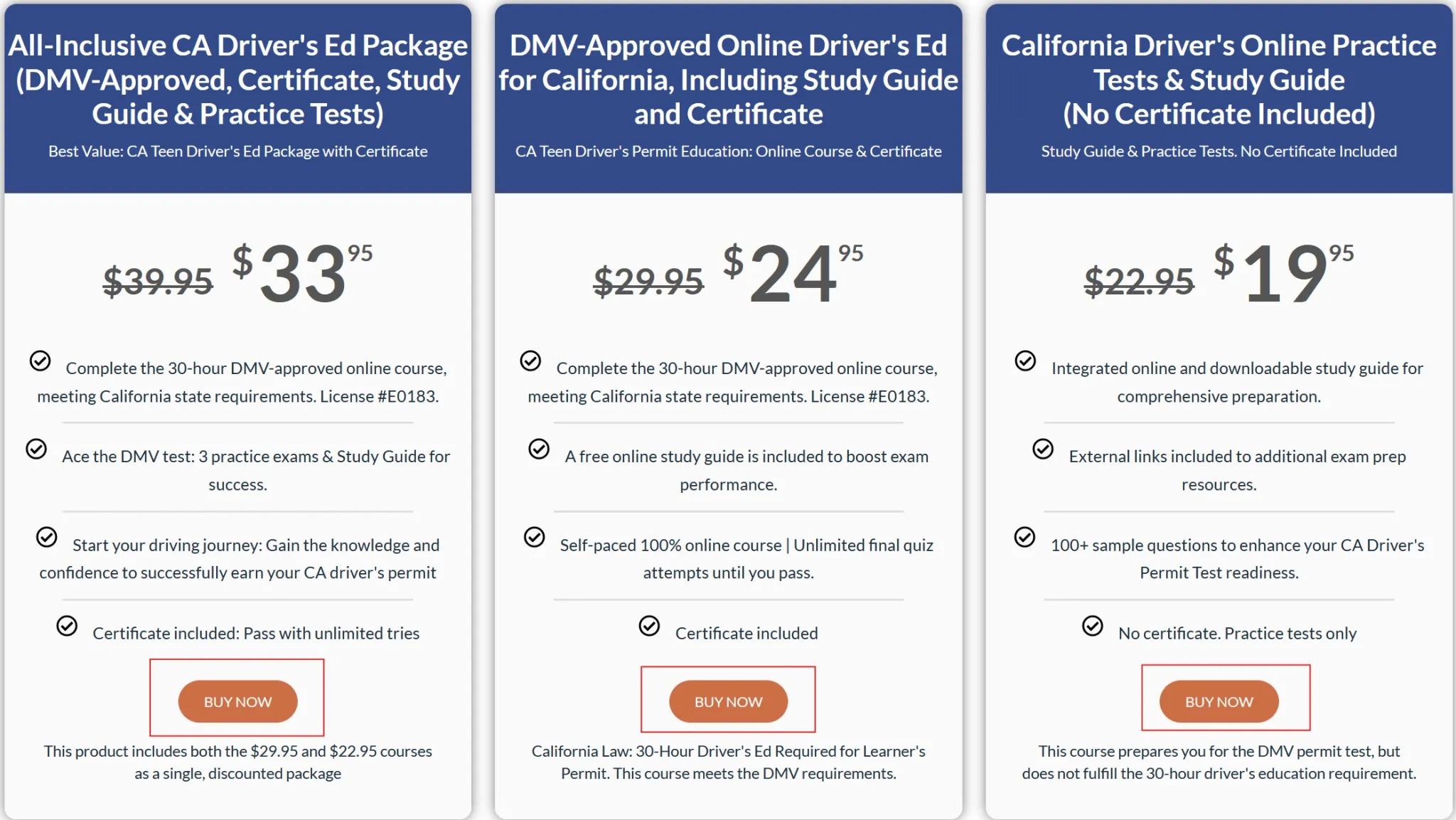This screenshot has height=820, width=1456.
Task: Click checkmark icon beside 'Certificate included: Pass with unlimited tries'
Action: [67, 626]
